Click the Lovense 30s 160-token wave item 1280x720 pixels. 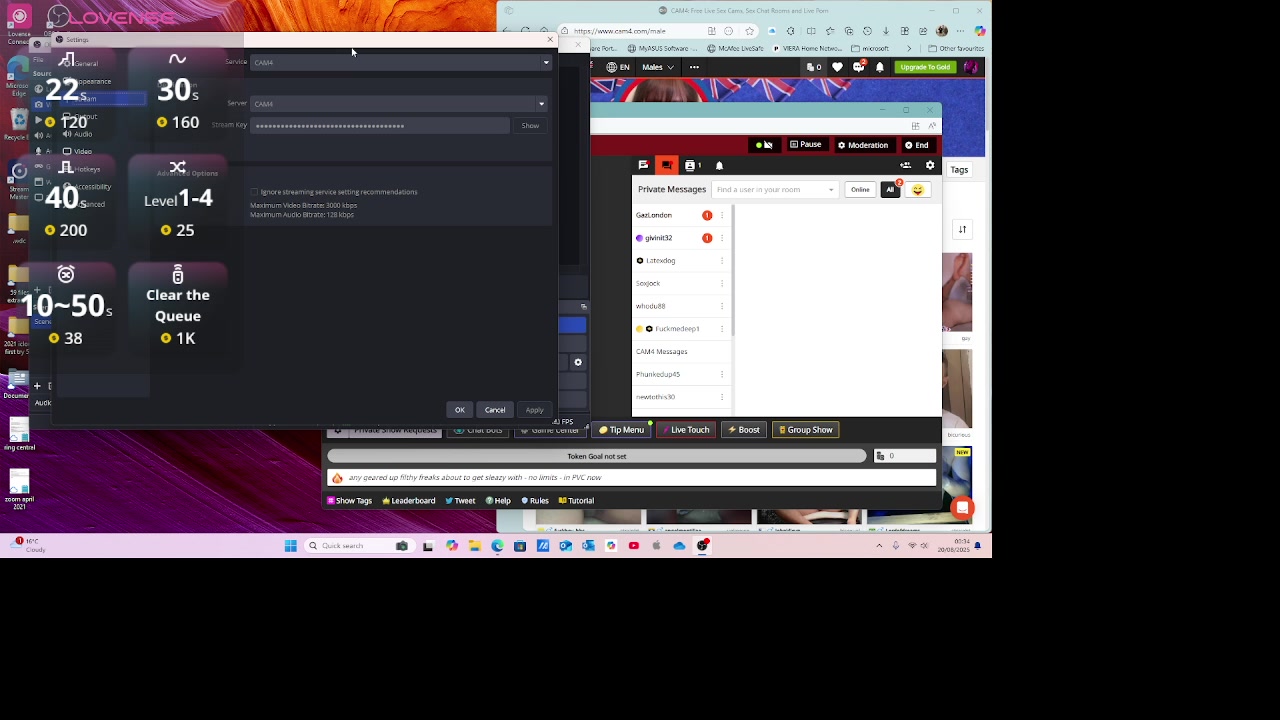[x=178, y=92]
